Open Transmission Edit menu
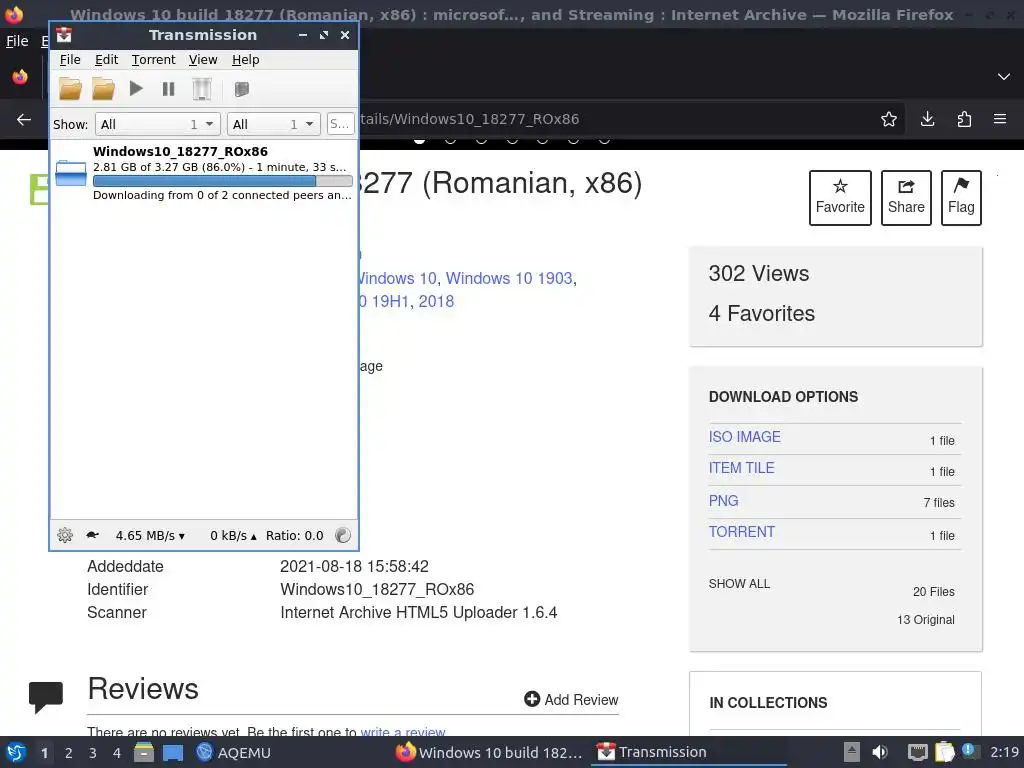This screenshot has width=1024, height=768. [x=106, y=59]
